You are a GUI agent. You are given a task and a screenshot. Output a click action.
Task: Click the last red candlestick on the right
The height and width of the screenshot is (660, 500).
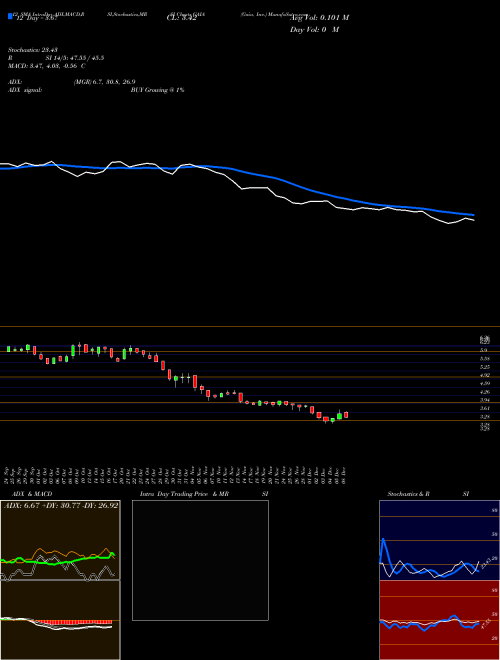click(346, 415)
